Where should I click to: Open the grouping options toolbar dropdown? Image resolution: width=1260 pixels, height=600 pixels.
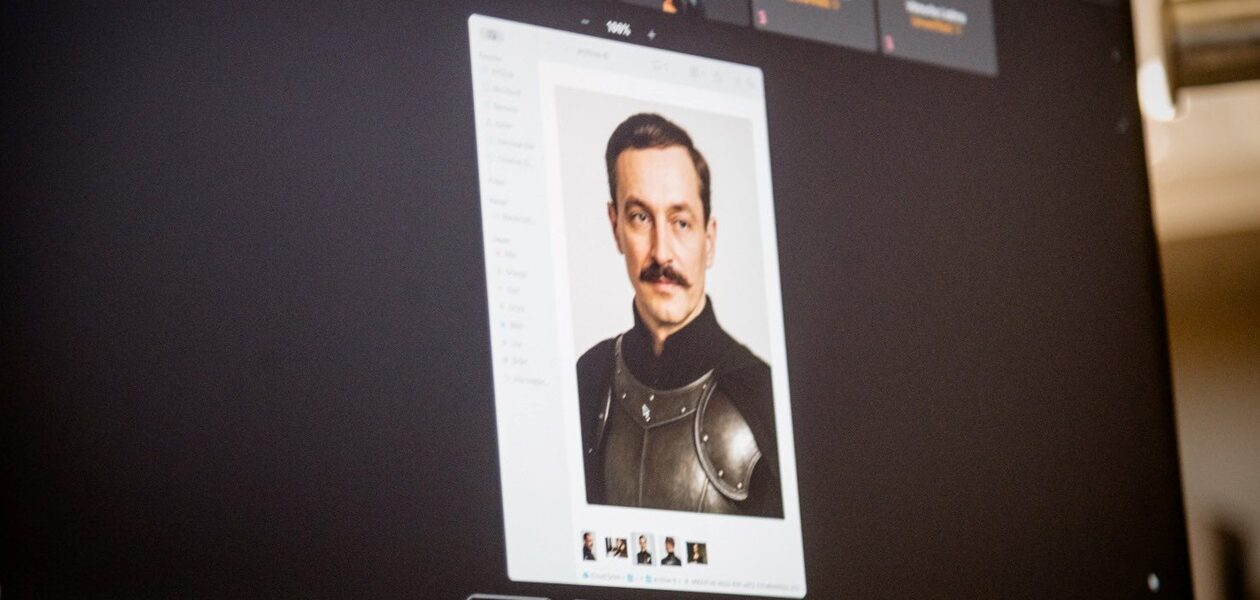tap(697, 72)
